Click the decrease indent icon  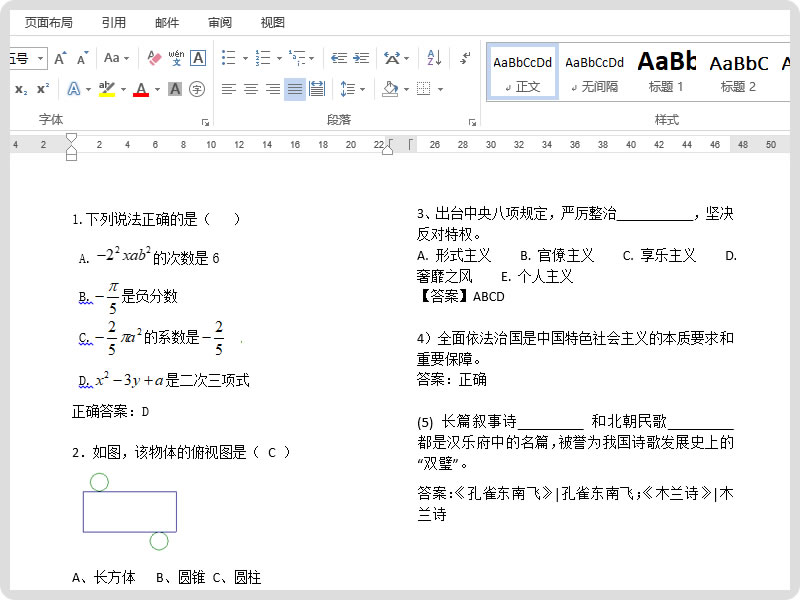tap(339, 58)
